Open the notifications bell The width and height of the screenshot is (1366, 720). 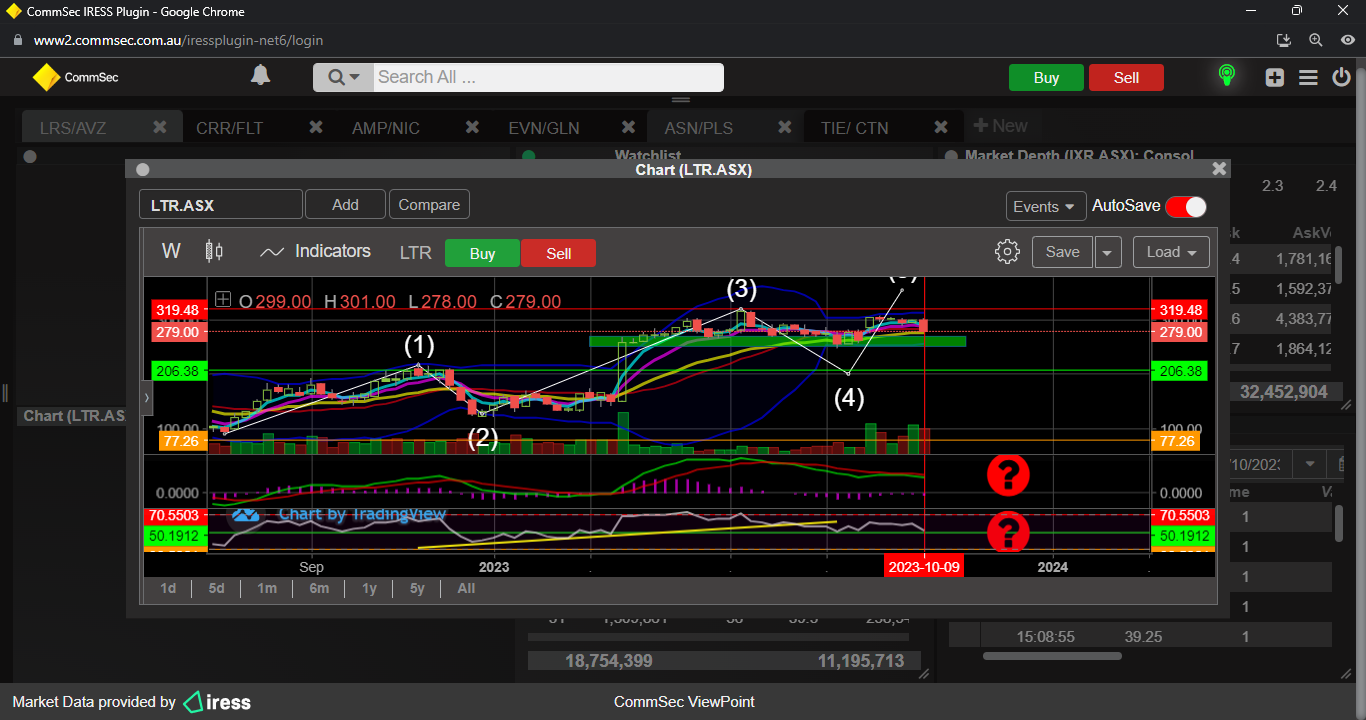tap(260, 76)
